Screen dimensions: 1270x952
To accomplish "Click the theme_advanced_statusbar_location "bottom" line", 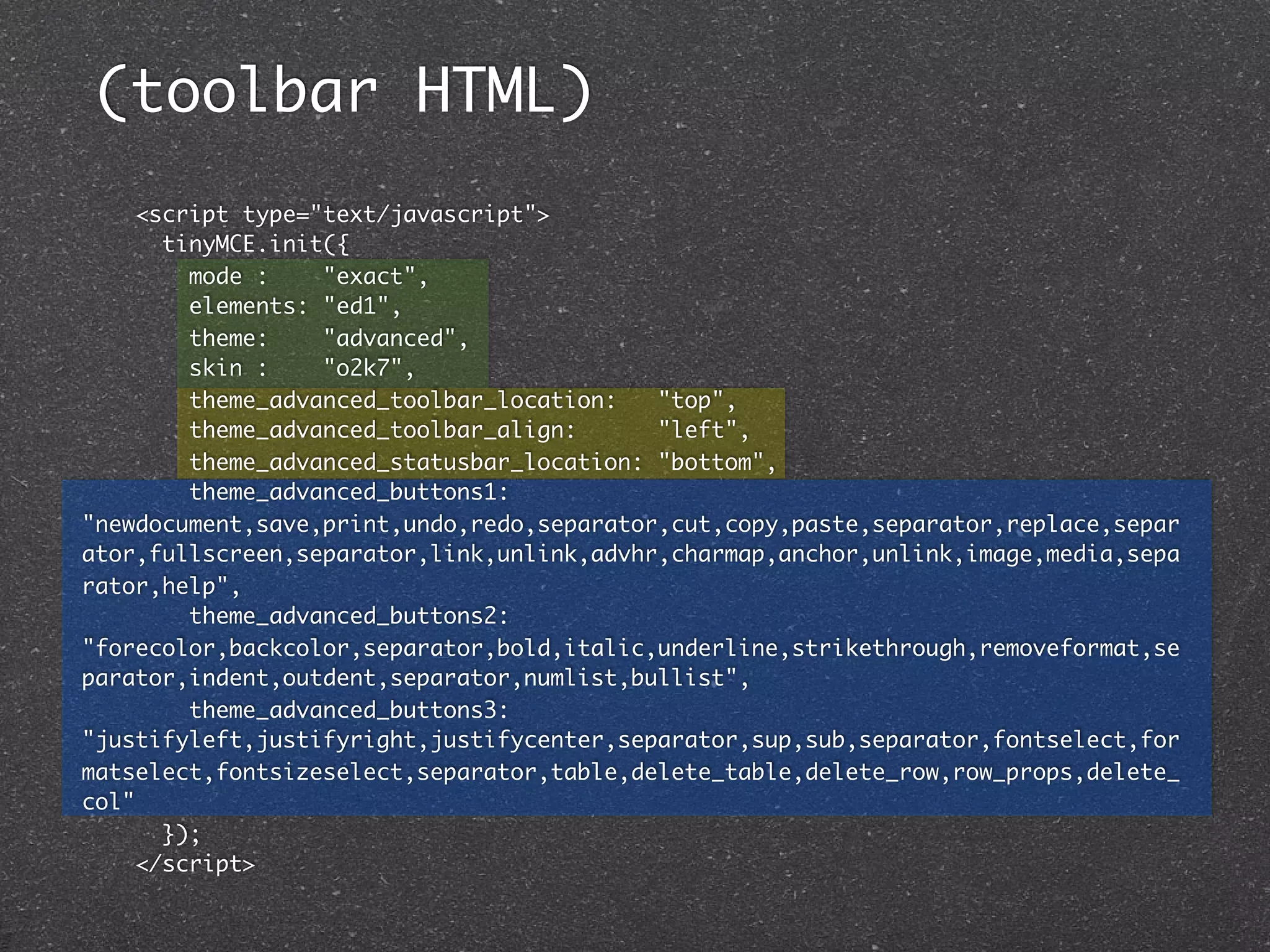I will [x=482, y=462].
